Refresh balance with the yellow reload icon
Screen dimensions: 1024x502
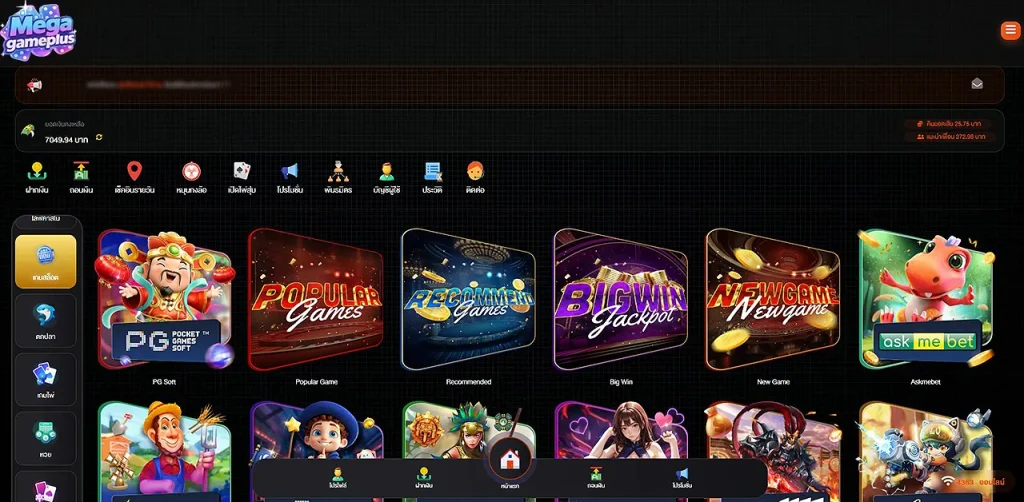tap(99, 138)
